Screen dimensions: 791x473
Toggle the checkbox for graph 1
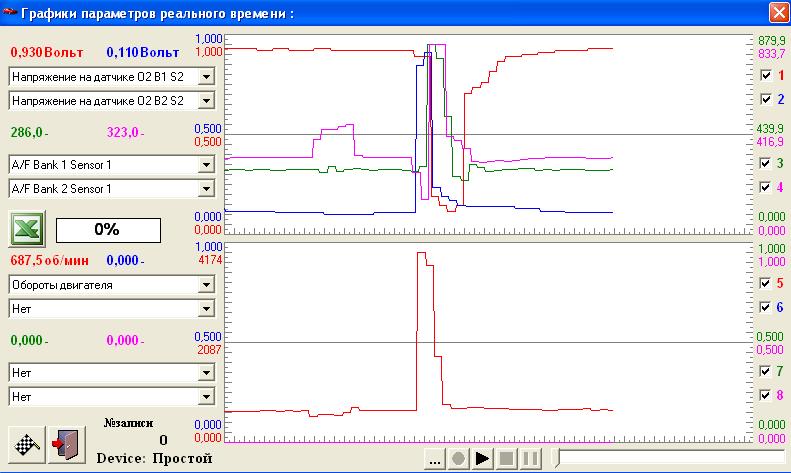pyautogui.click(x=766, y=75)
